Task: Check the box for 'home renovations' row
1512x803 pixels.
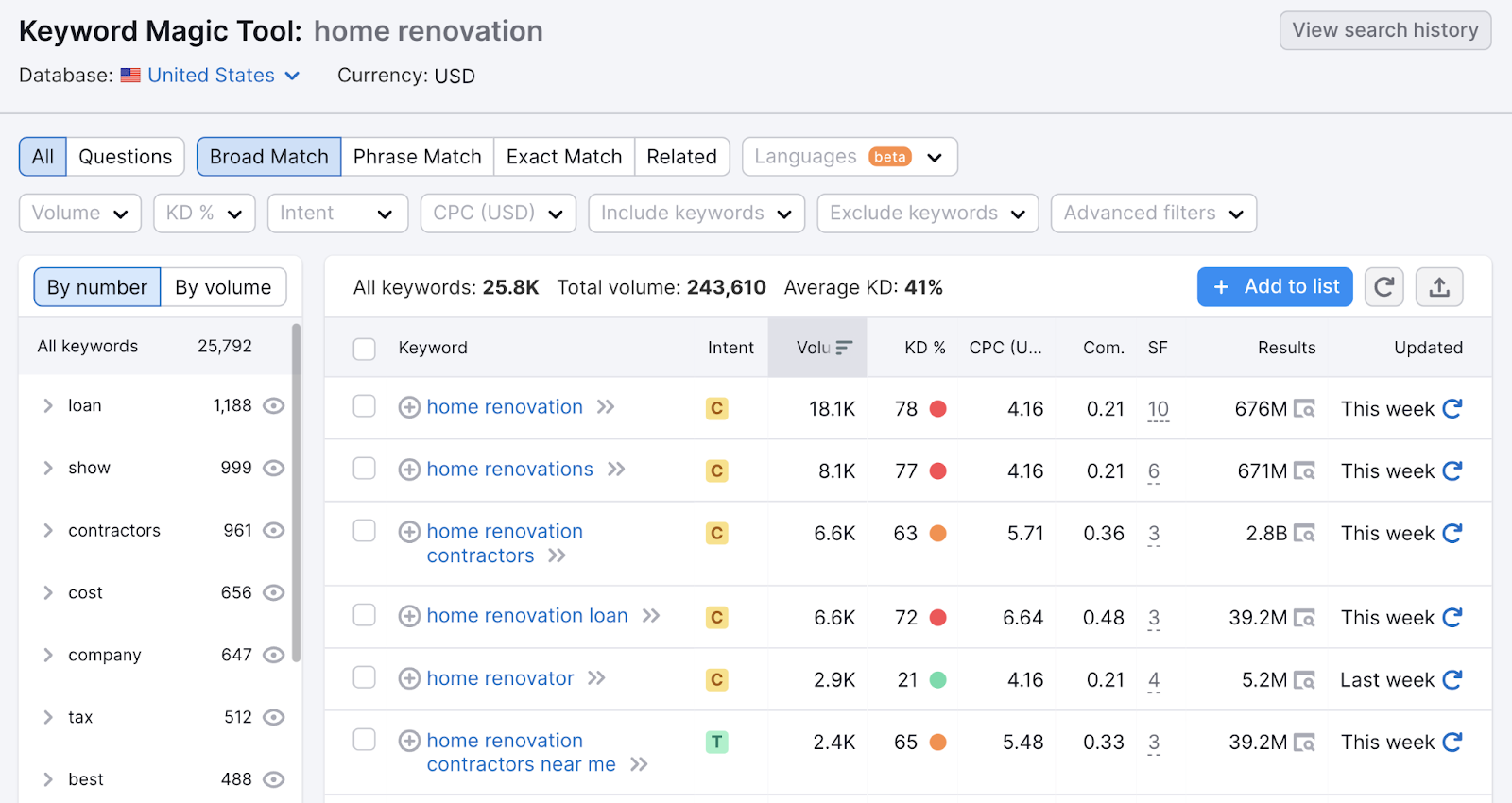Action: tap(364, 469)
